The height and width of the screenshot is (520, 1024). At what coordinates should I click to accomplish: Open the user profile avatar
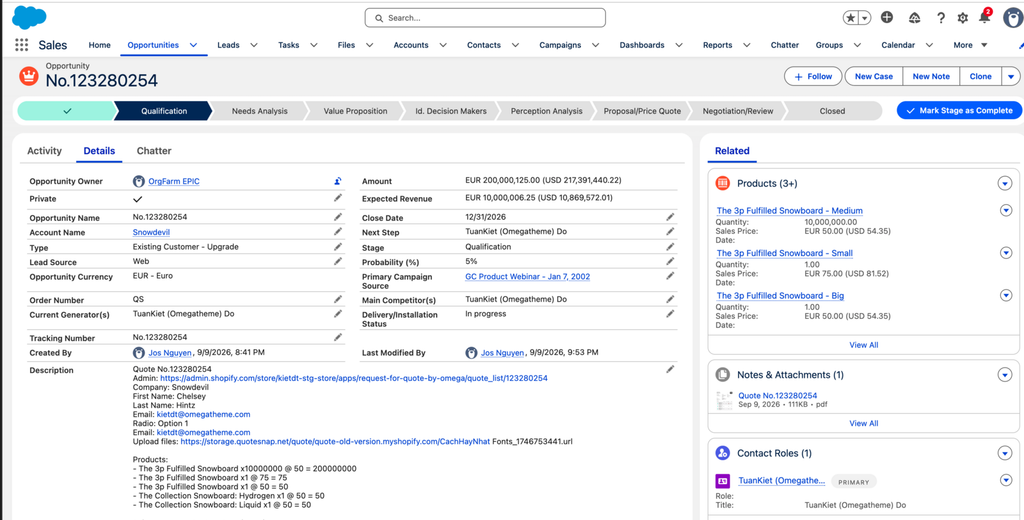click(x=1013, y=18)
